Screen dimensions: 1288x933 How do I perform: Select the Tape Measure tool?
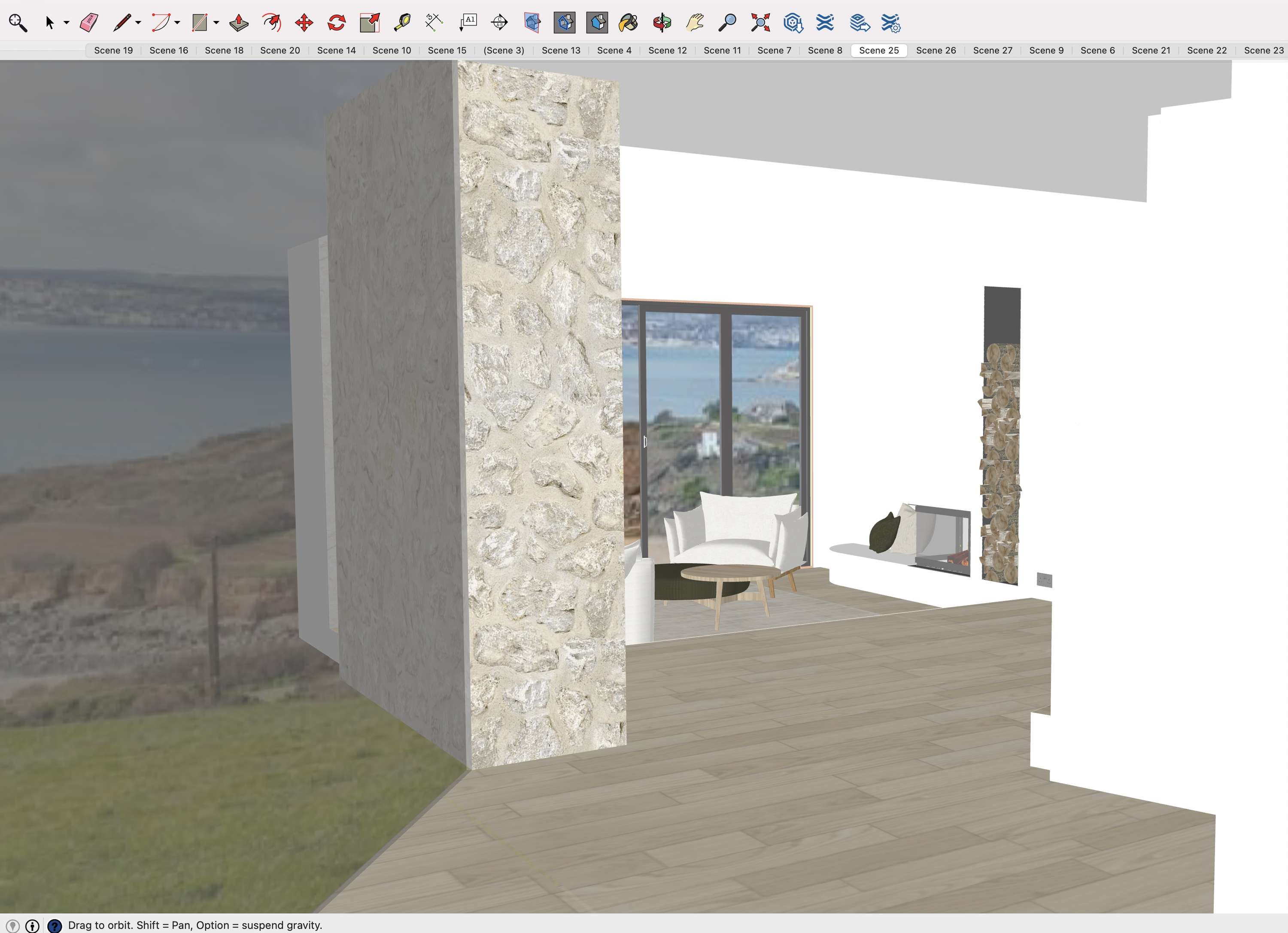coord(402,23)
